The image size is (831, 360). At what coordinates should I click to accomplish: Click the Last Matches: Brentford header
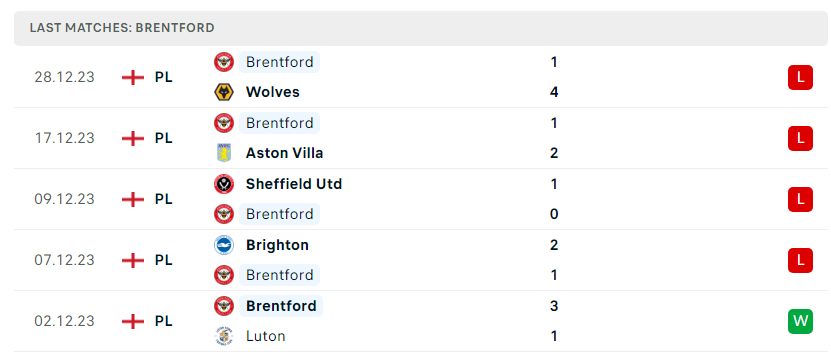point(122,28)
